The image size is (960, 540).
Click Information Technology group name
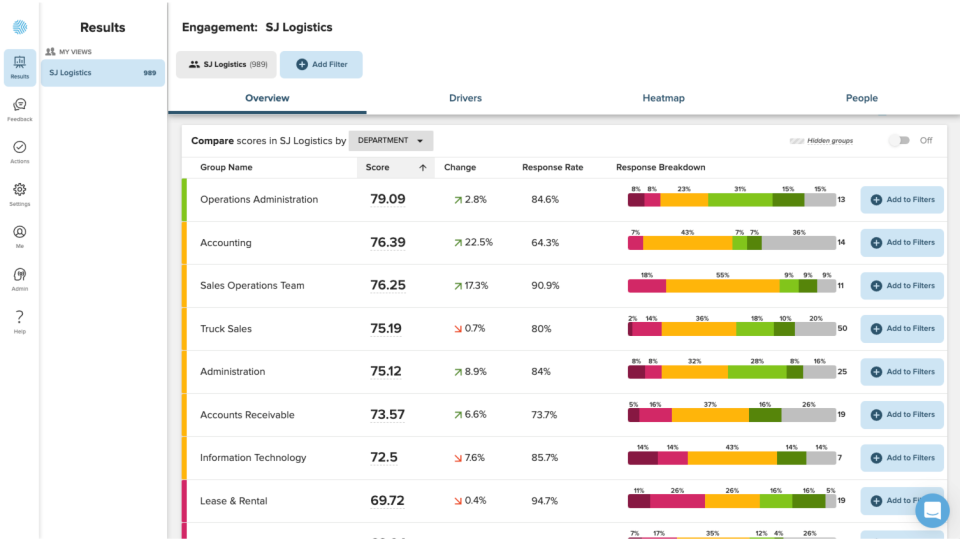coord(253,458)
